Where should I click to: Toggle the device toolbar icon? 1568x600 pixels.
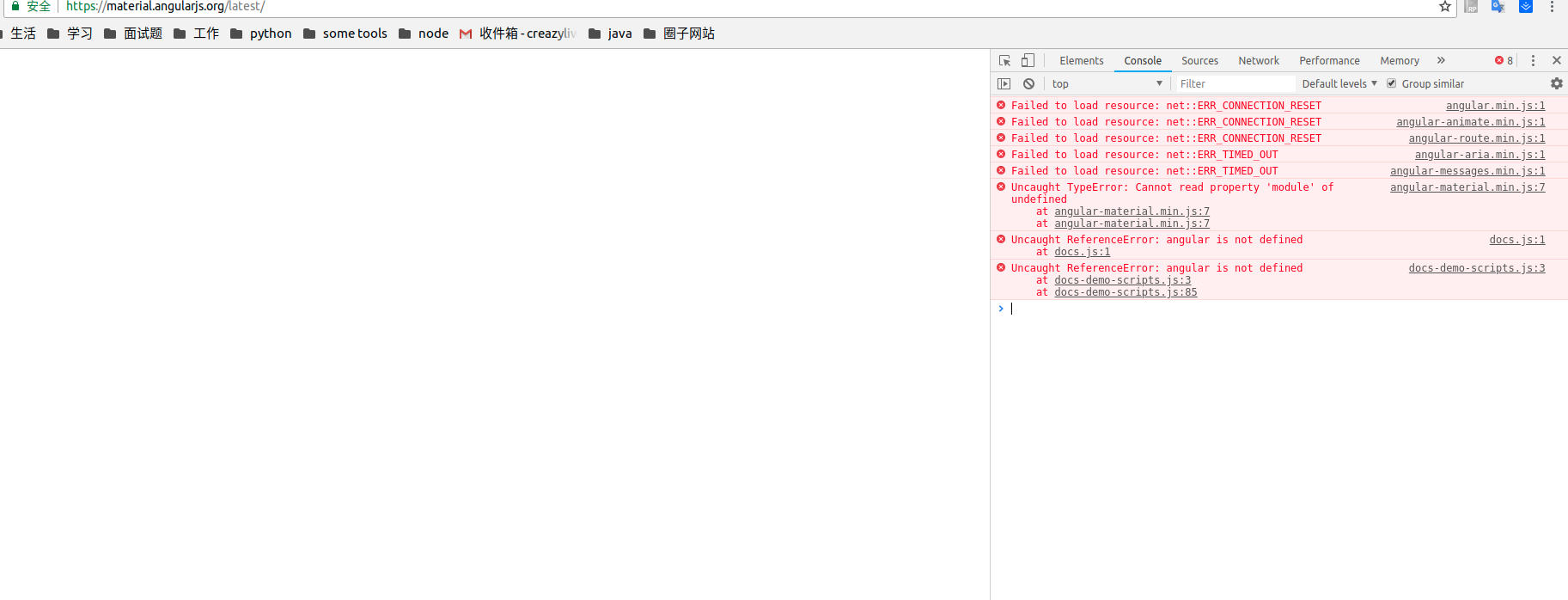[1028, 60]
